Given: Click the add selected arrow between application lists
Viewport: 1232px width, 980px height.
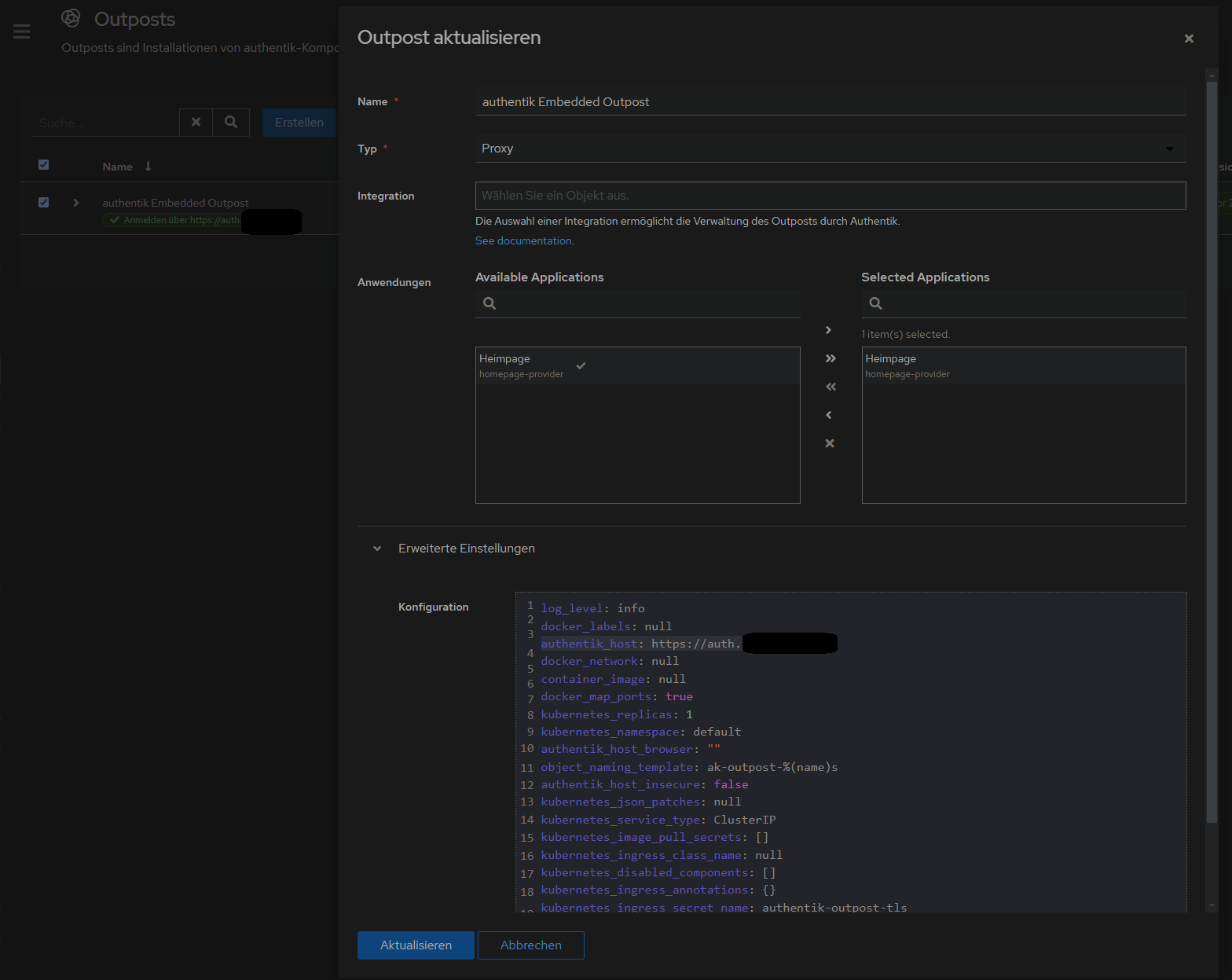Looking at the screenshot, I should pos(829,330).
